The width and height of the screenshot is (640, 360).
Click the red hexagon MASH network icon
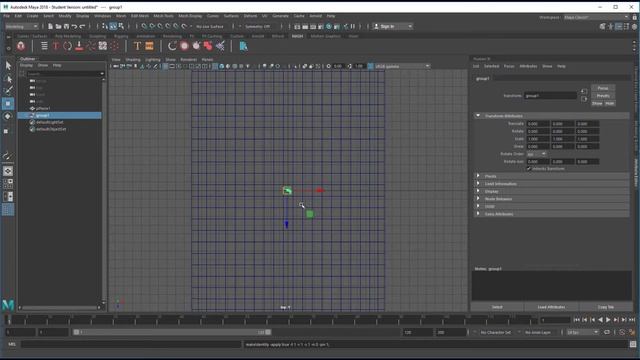pyautogui.click(x=20, y=46)
